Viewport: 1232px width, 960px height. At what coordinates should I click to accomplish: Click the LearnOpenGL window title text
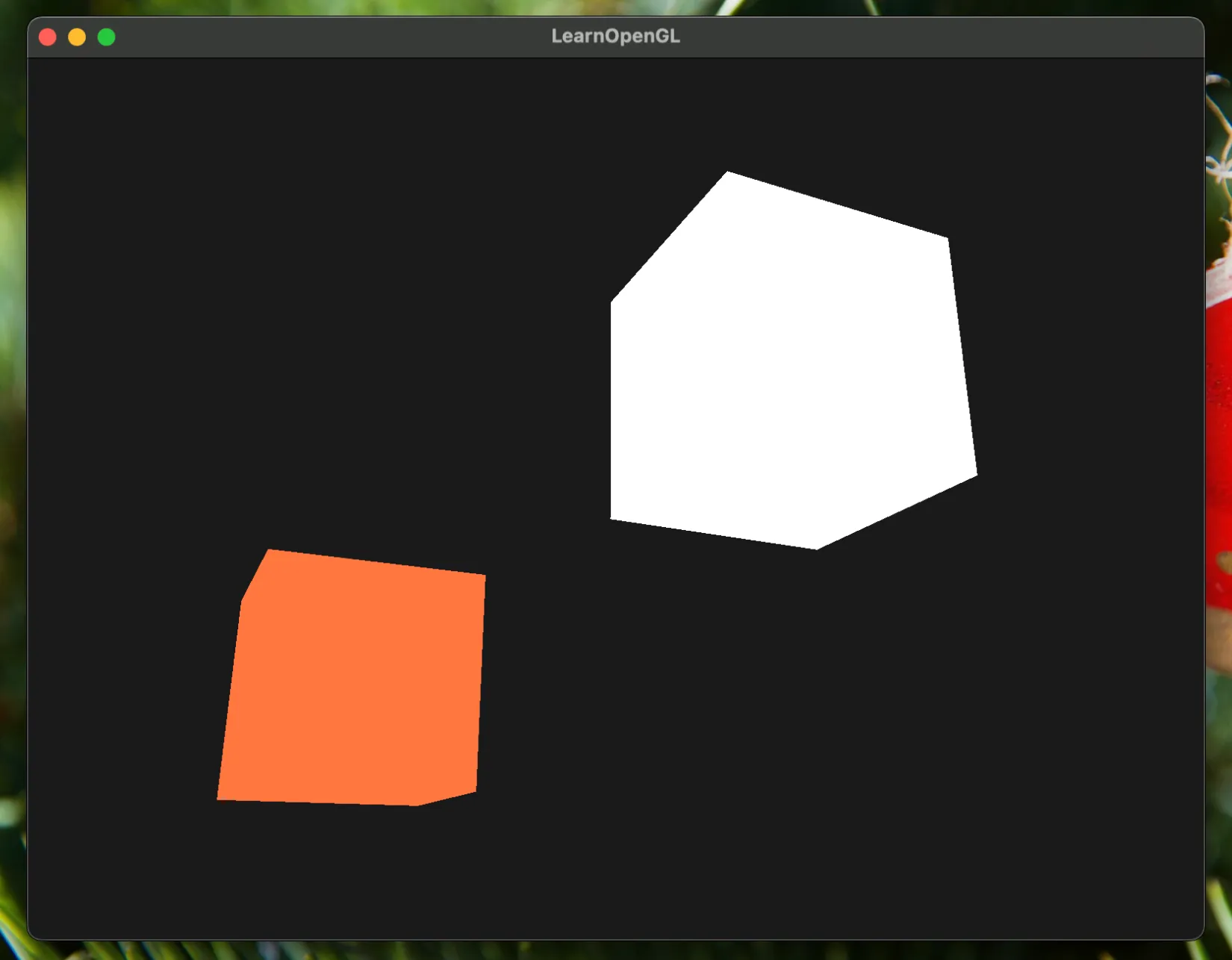pyautogui.click(x=615, y=37)
